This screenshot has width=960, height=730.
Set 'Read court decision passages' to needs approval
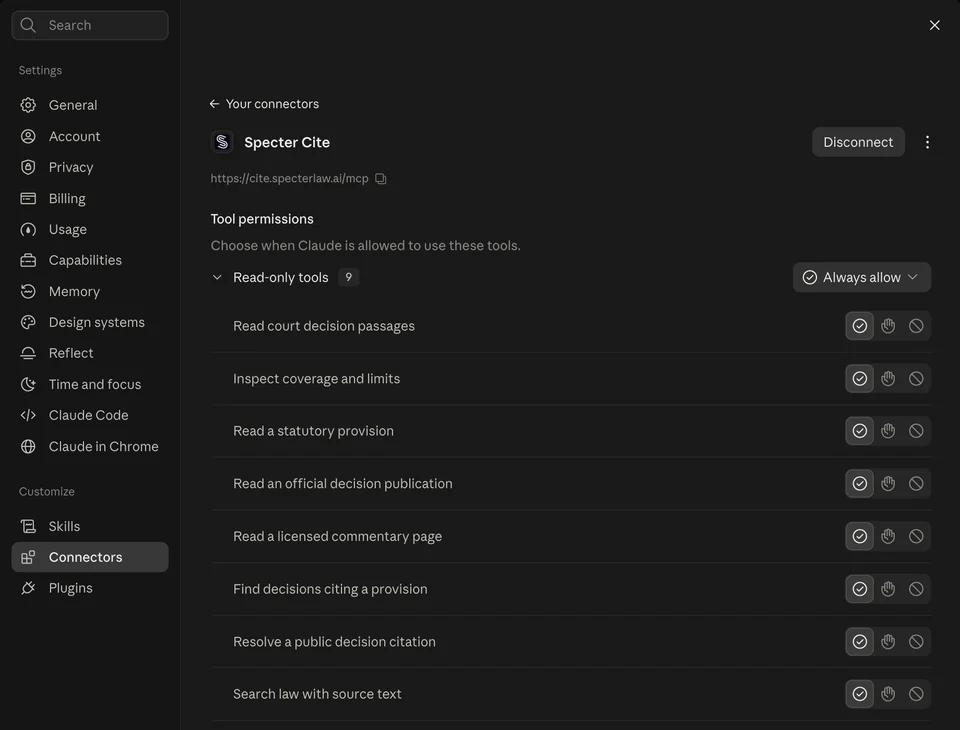point(888,326)
